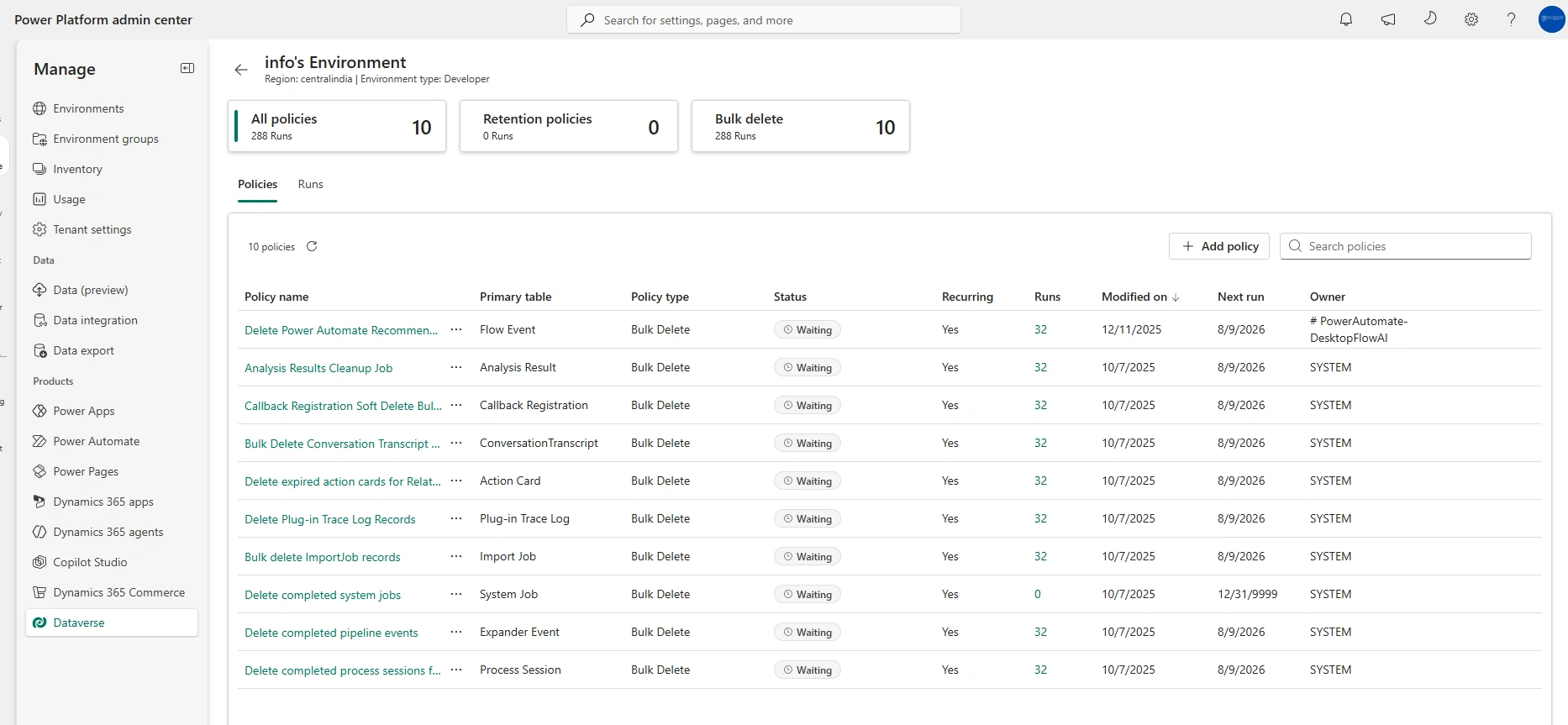The width and height of the screenshot is (1568, 725).
Task: Click the next run date 12/31/9999
Action: 1247,594
